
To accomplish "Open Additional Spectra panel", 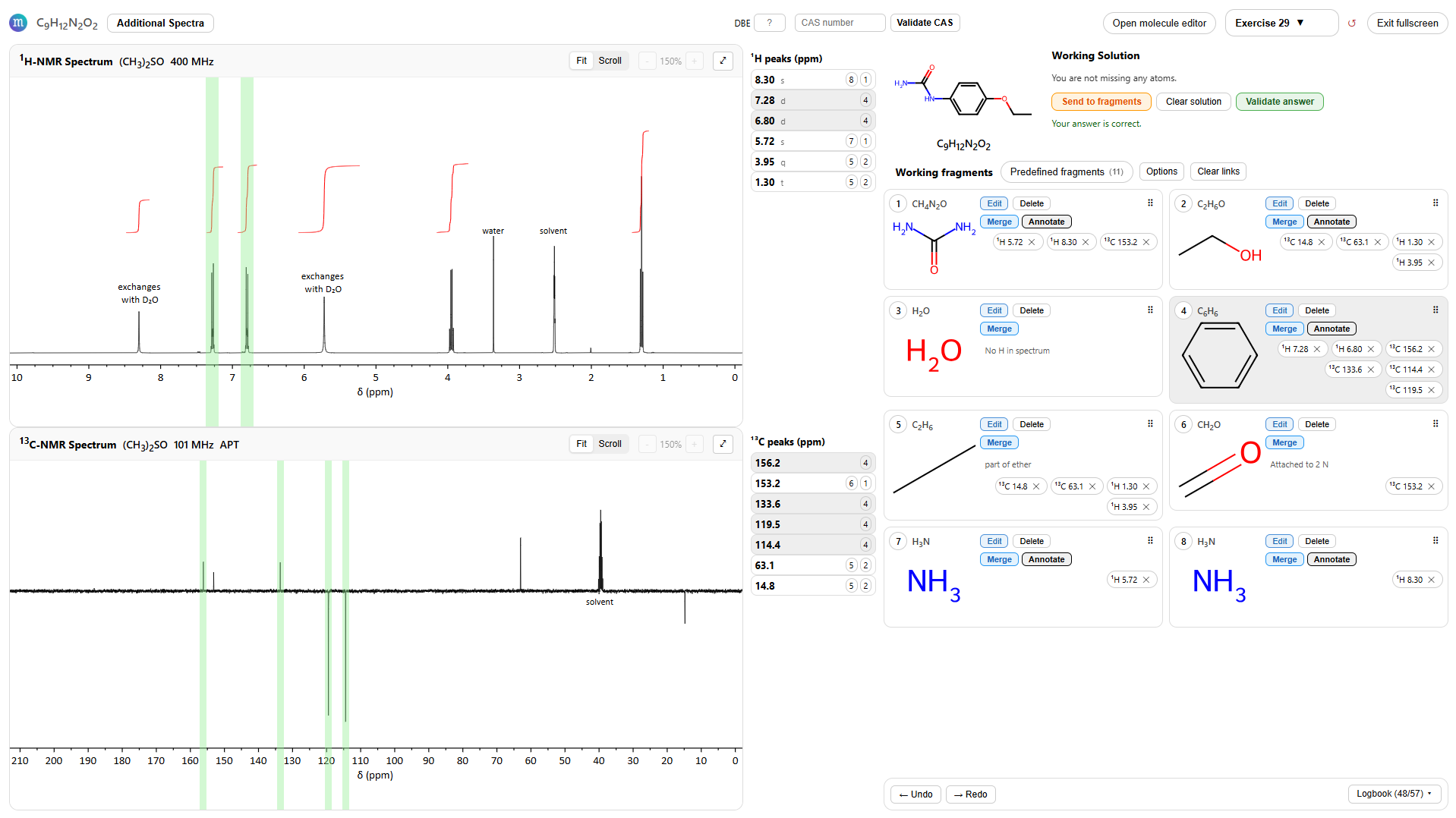I will click(160, 23).
